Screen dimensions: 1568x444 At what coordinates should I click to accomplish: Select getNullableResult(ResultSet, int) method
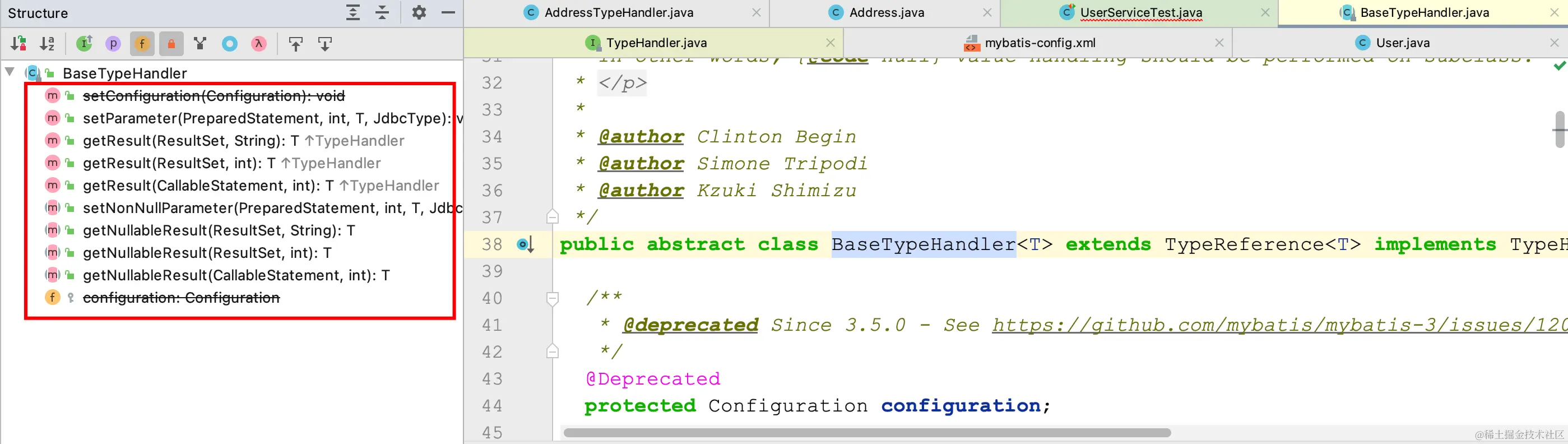coord(207,253)
